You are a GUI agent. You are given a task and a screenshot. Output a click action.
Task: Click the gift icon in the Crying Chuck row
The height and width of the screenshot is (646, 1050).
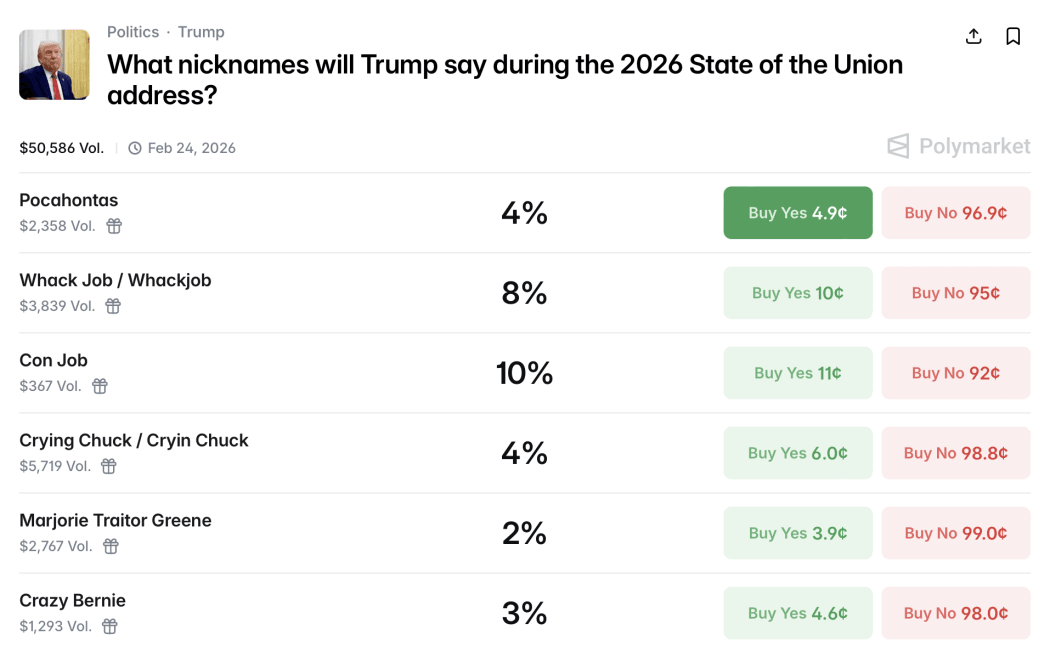point(111,466)
